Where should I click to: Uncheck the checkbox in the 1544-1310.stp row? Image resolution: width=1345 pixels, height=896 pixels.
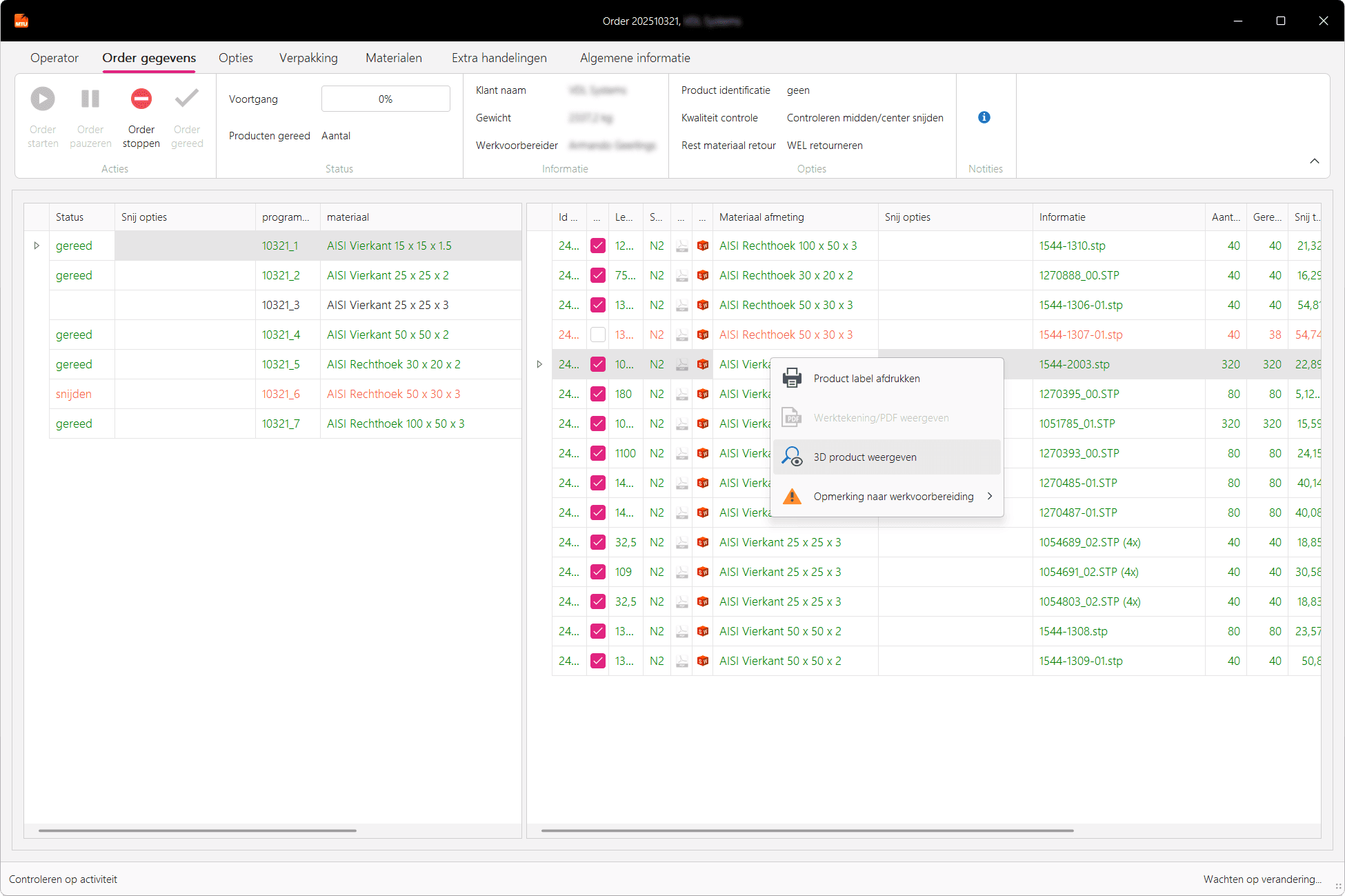point(598,246)
